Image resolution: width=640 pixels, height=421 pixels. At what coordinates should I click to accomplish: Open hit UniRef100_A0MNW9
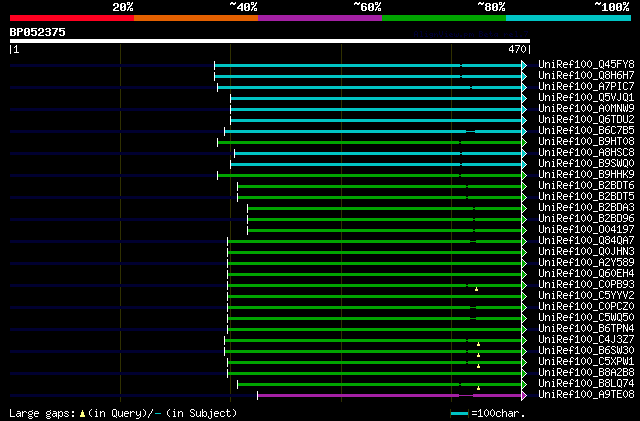click(586, 109)
